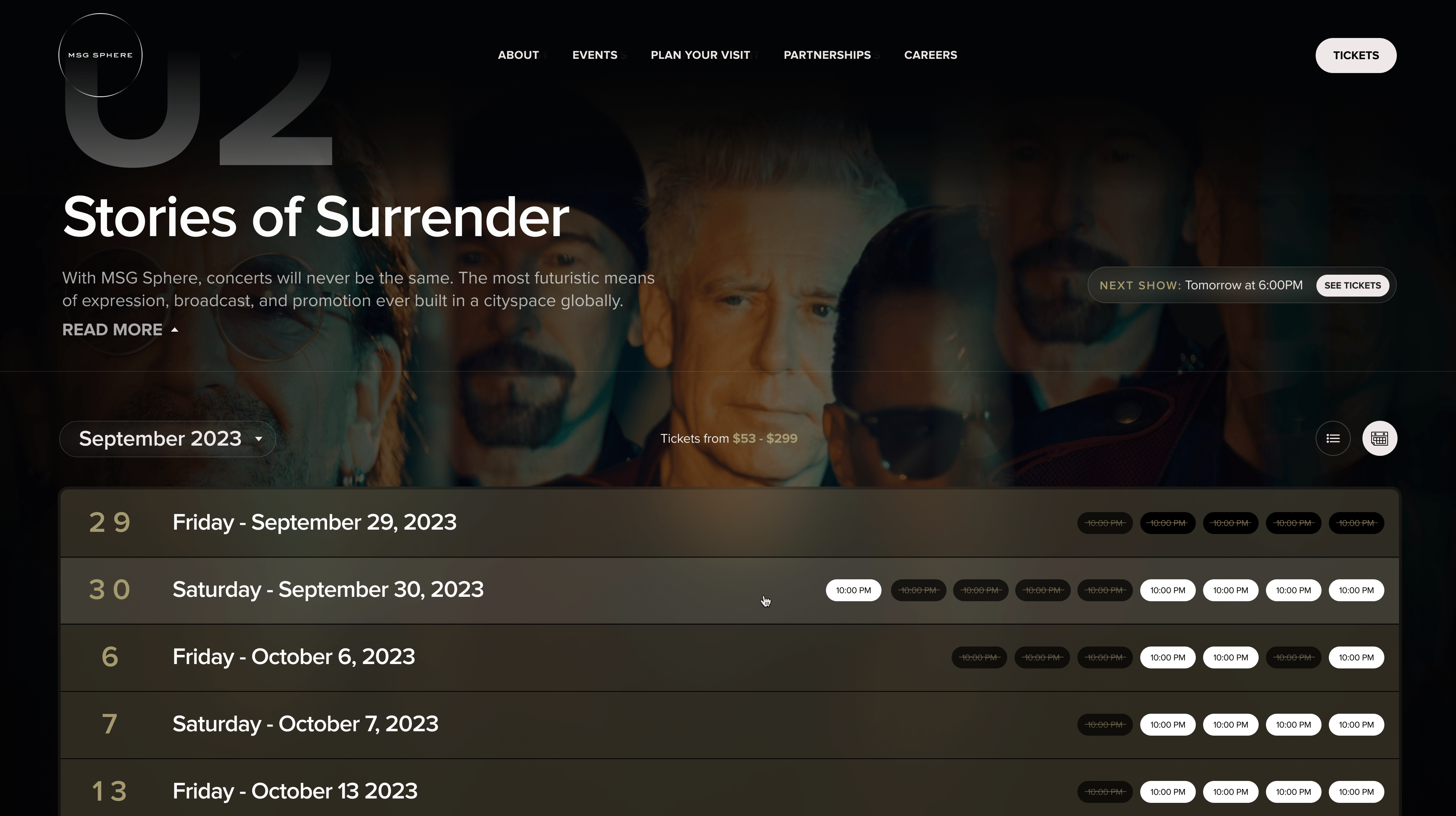The width and height of the screenshot is (1456, 816).
Task: Switch to calendar view icon
Action: point(1379,439)
